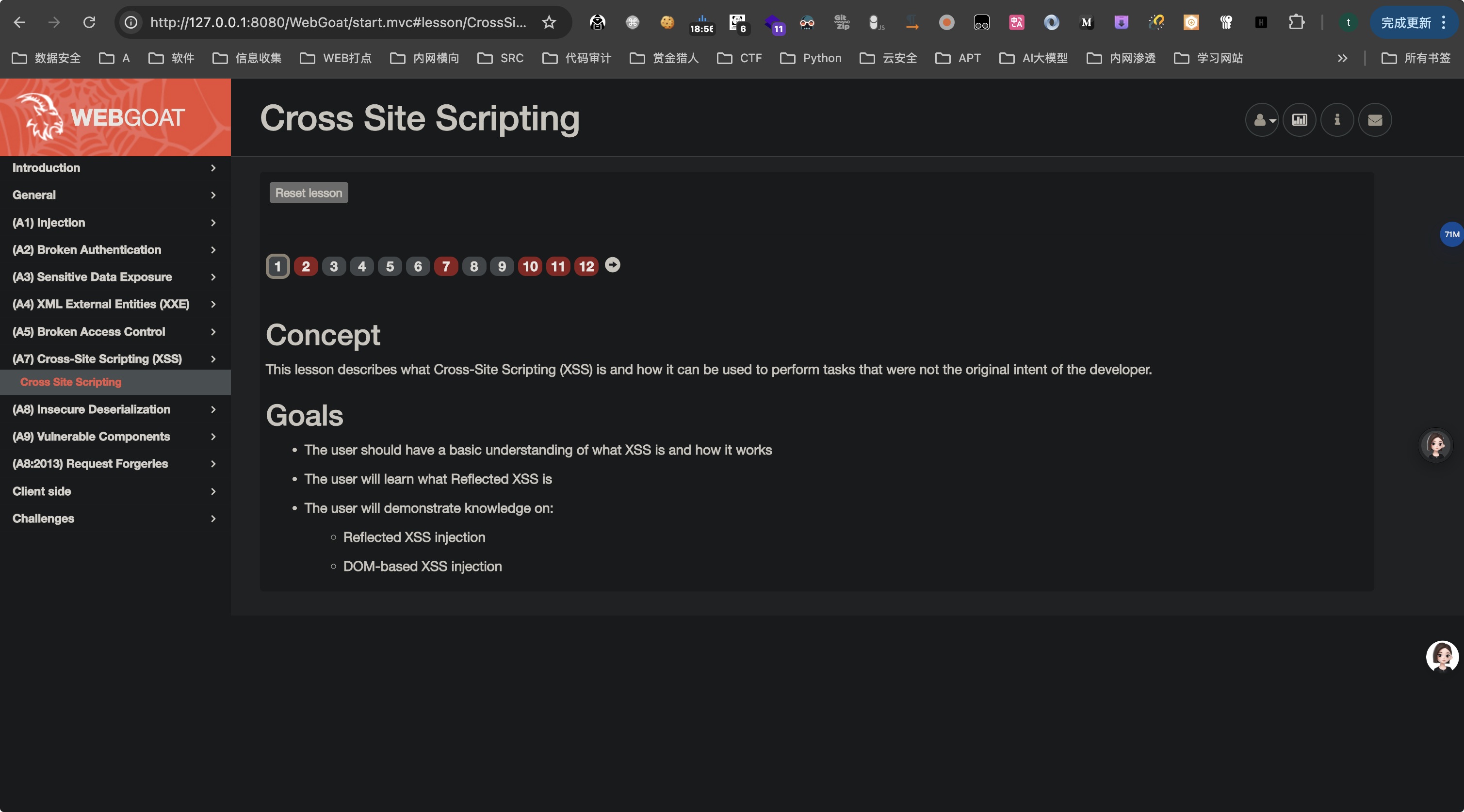
Task: Open the Cross Site Scripting lesson link
Action: [71, 382]
